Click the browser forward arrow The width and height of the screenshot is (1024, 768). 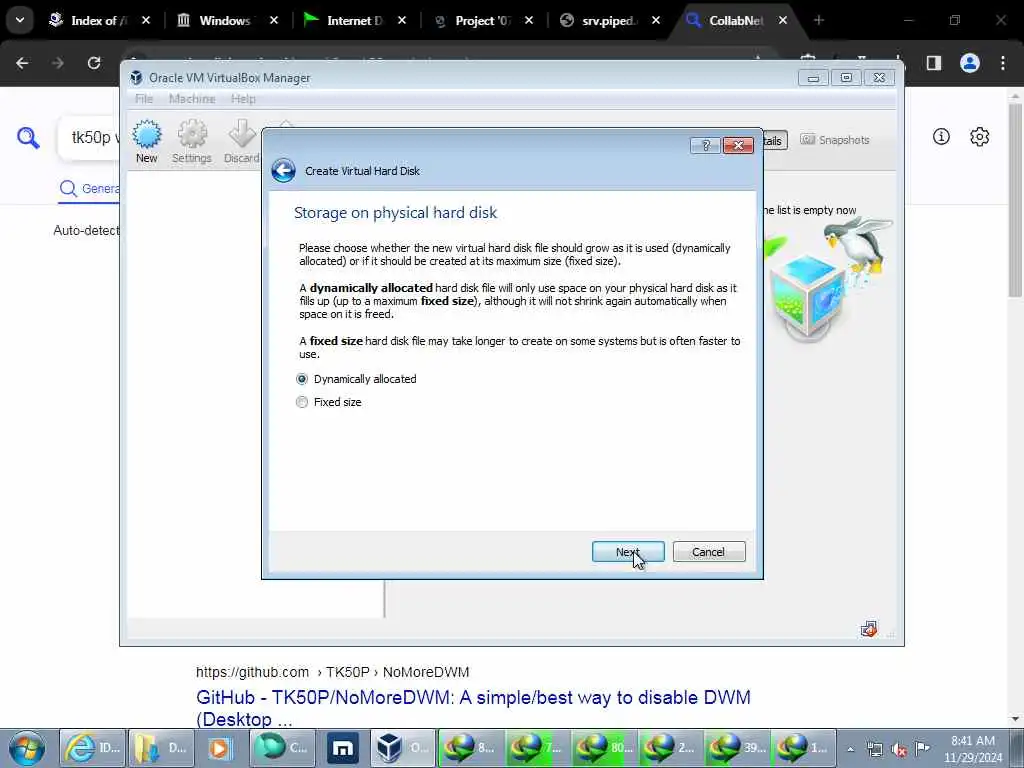click(x=58, y=63)
